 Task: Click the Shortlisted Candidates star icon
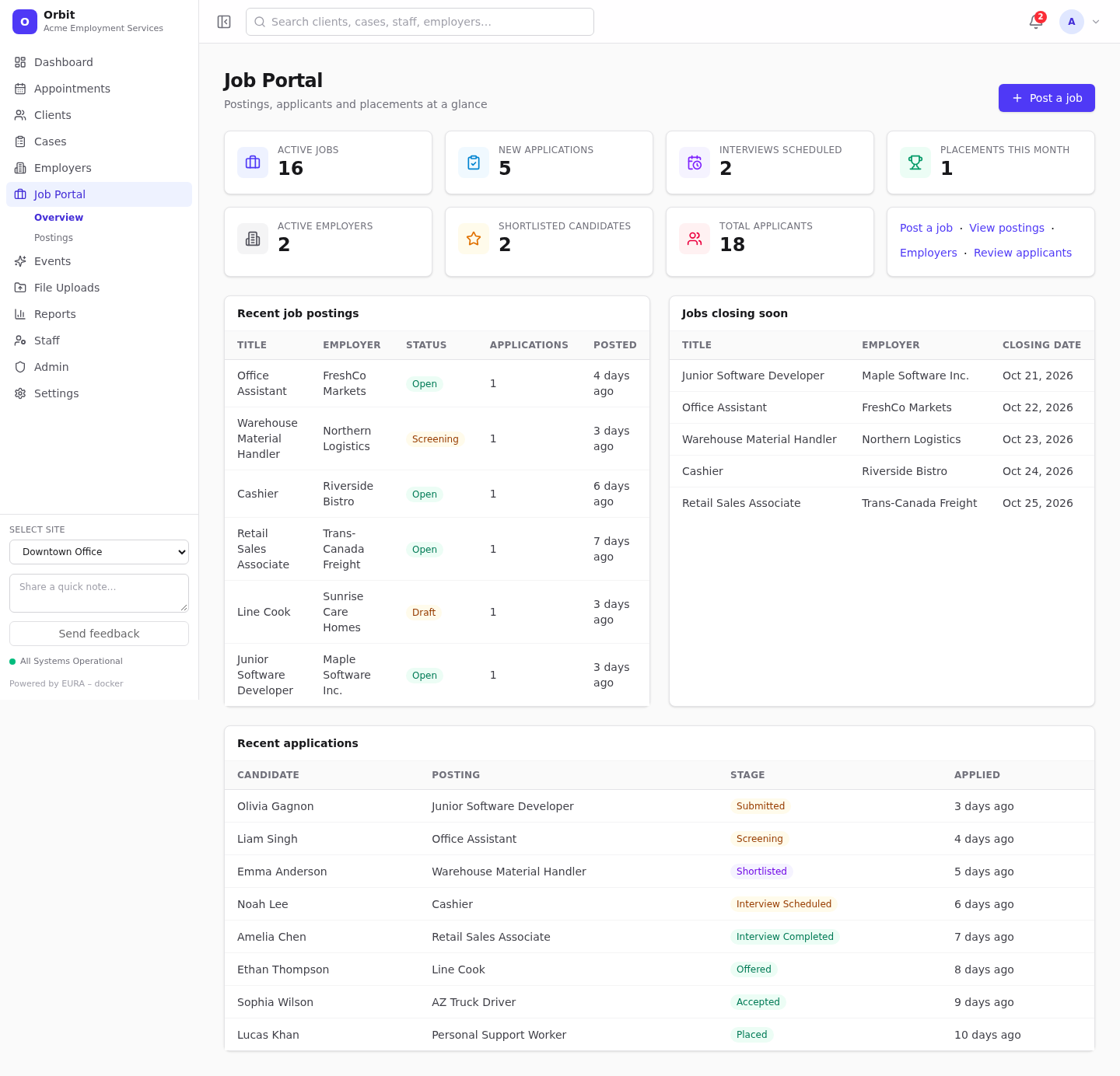[474, 239]
